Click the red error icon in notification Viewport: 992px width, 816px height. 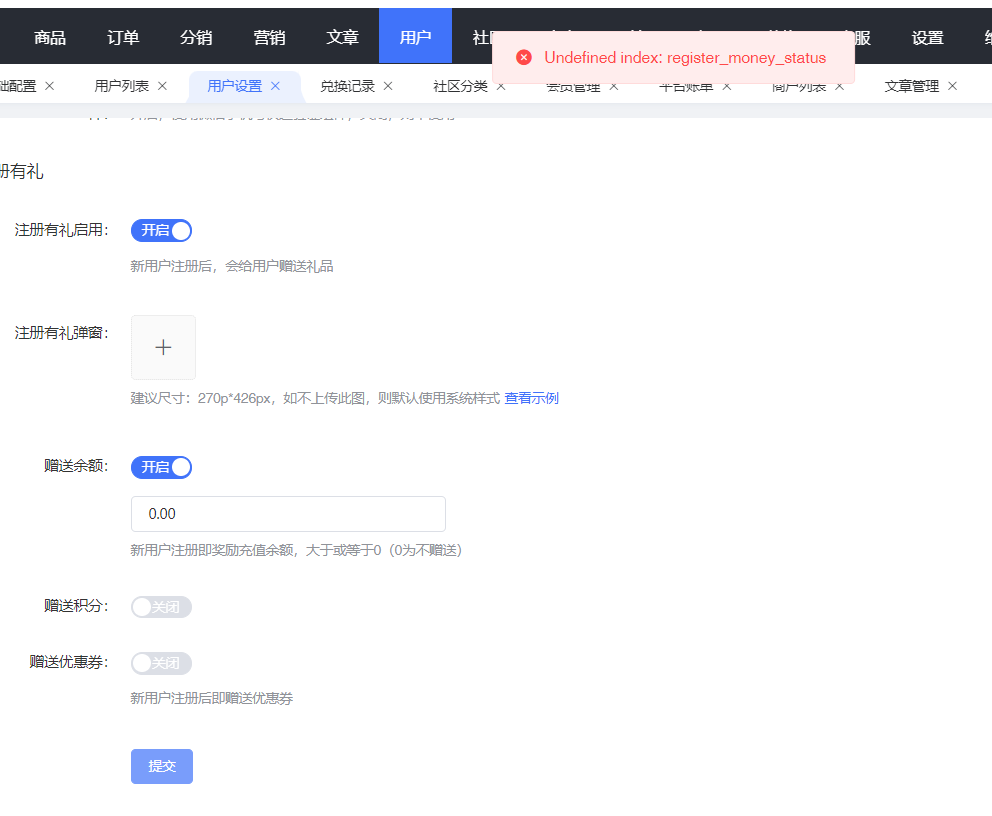coord(524,58)
